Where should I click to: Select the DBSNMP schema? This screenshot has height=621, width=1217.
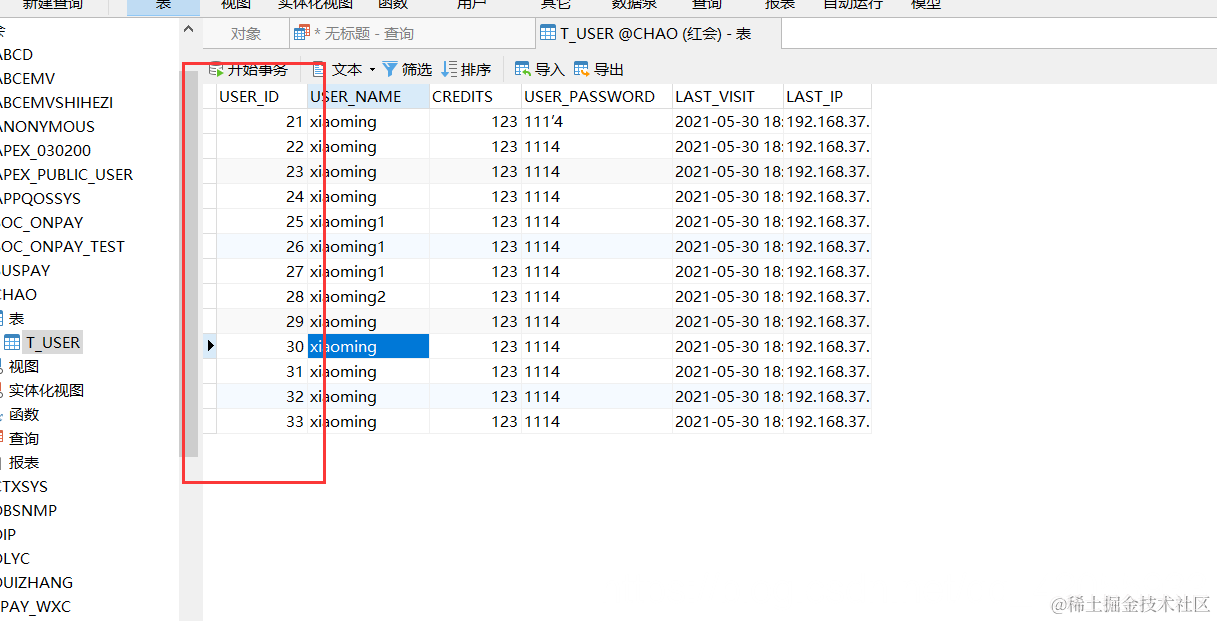coord(28,511)
